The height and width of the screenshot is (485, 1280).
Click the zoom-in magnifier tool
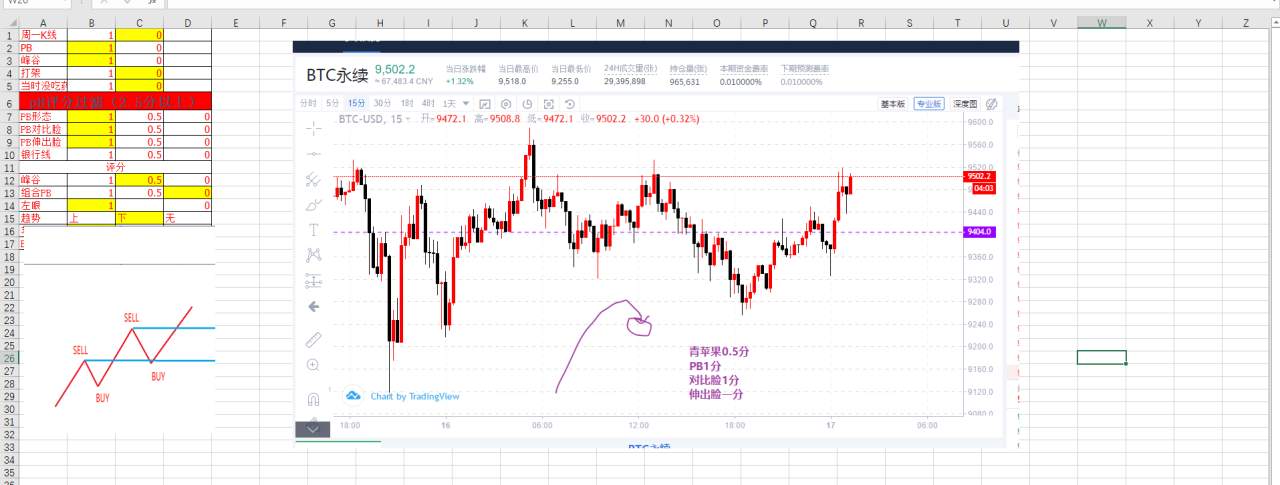(x=313, y=366)
